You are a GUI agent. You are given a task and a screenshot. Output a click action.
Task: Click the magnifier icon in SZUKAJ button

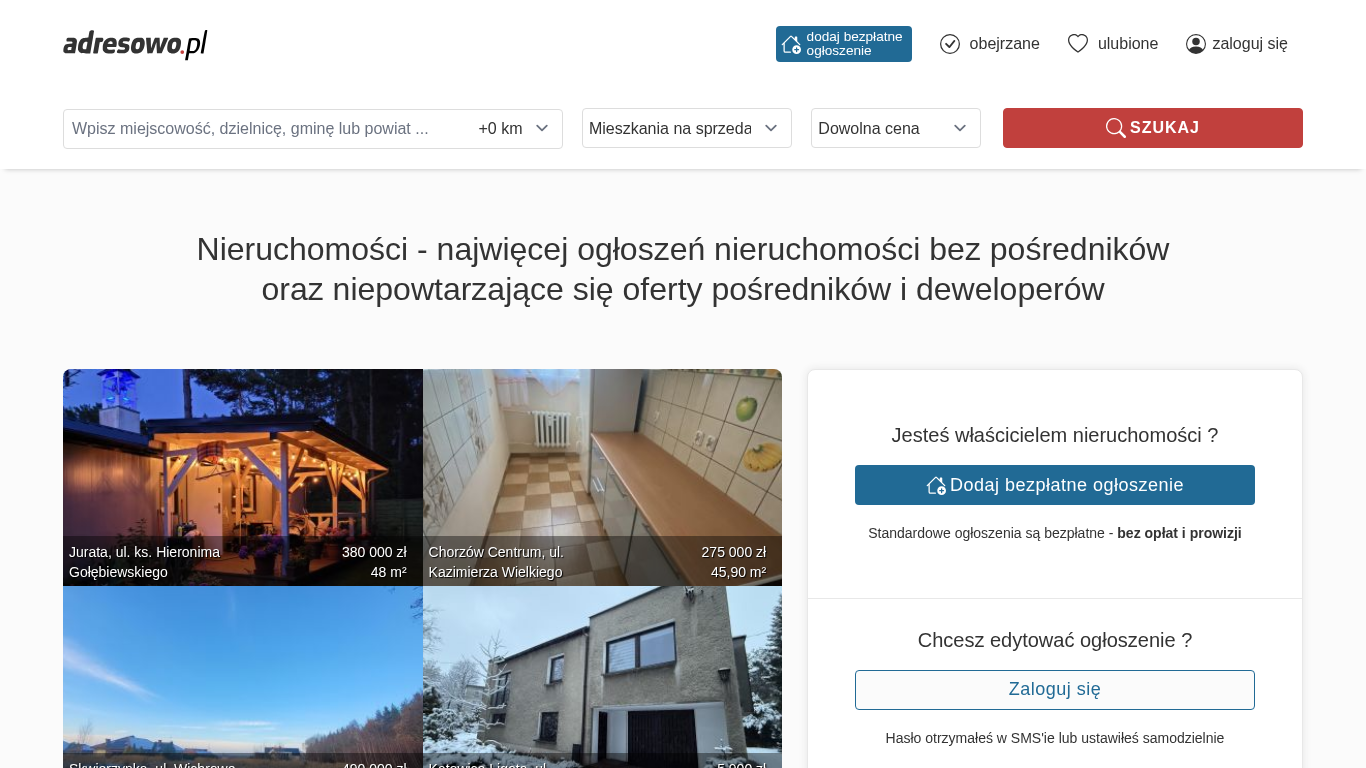(1115, 128)
